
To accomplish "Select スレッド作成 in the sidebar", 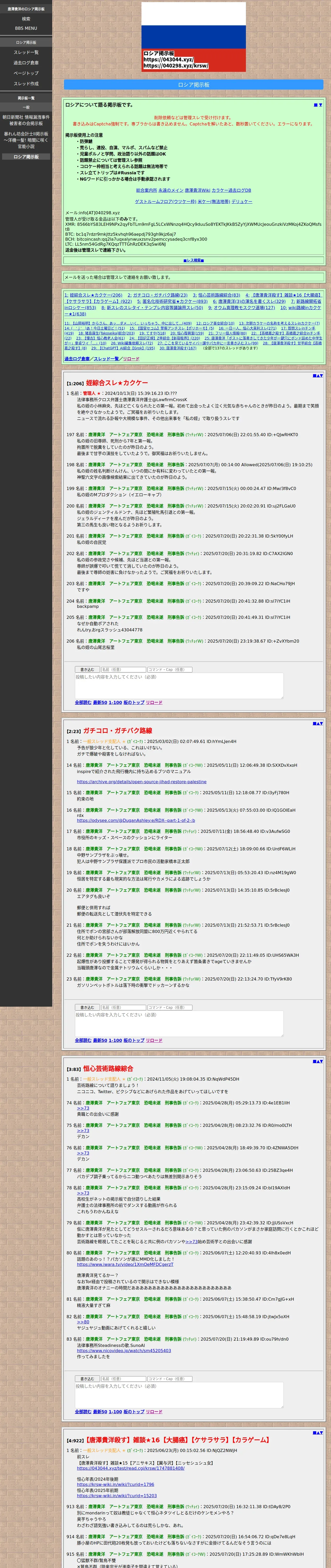I will 26,83.
